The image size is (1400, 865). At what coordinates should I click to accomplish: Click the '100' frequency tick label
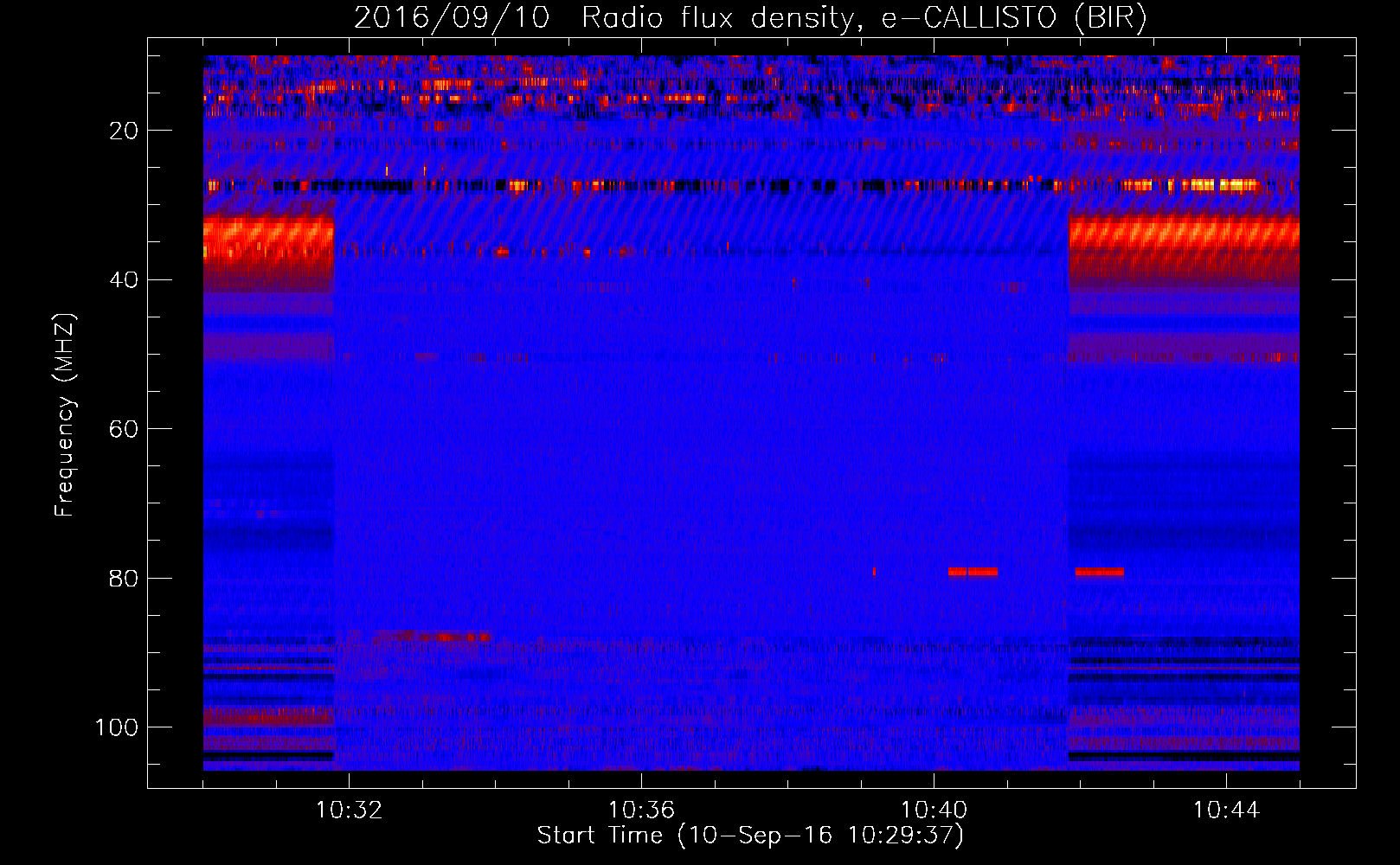click(x=117, y=727)
